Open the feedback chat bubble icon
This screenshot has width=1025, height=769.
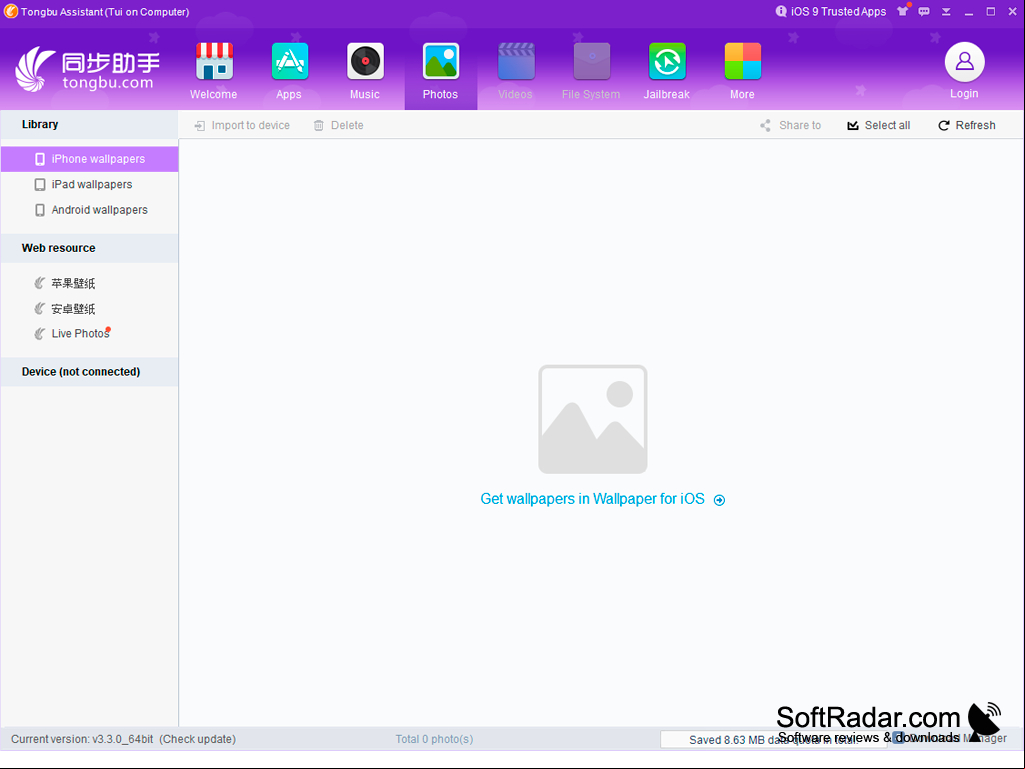point(924,12)
